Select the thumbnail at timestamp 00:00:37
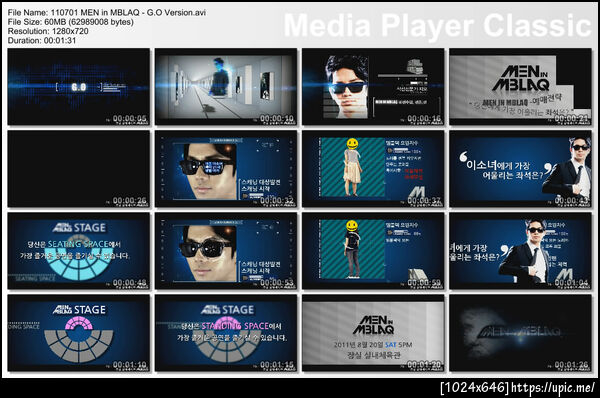 pos(373,169)
